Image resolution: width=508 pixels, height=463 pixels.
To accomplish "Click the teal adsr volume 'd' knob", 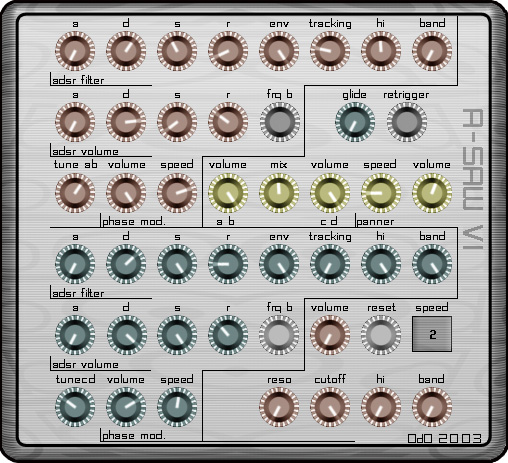I will click(x=126, y=335).
